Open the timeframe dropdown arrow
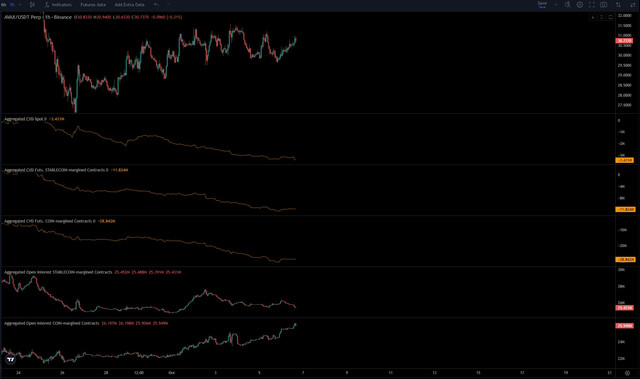 click(20, 4)
